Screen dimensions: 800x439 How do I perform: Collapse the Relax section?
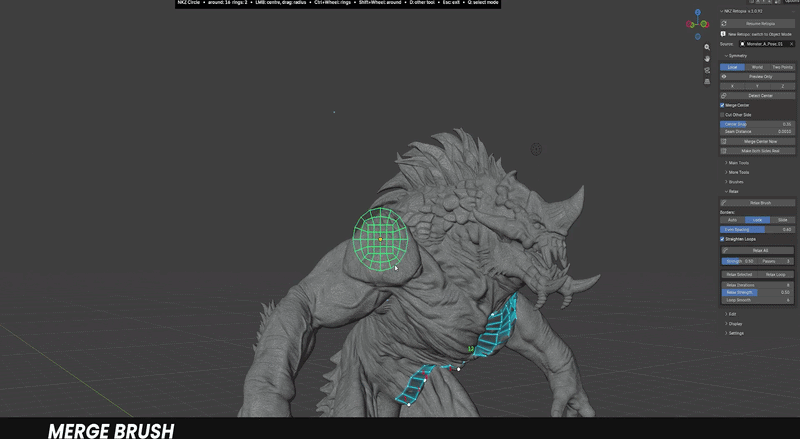[732, 191]
